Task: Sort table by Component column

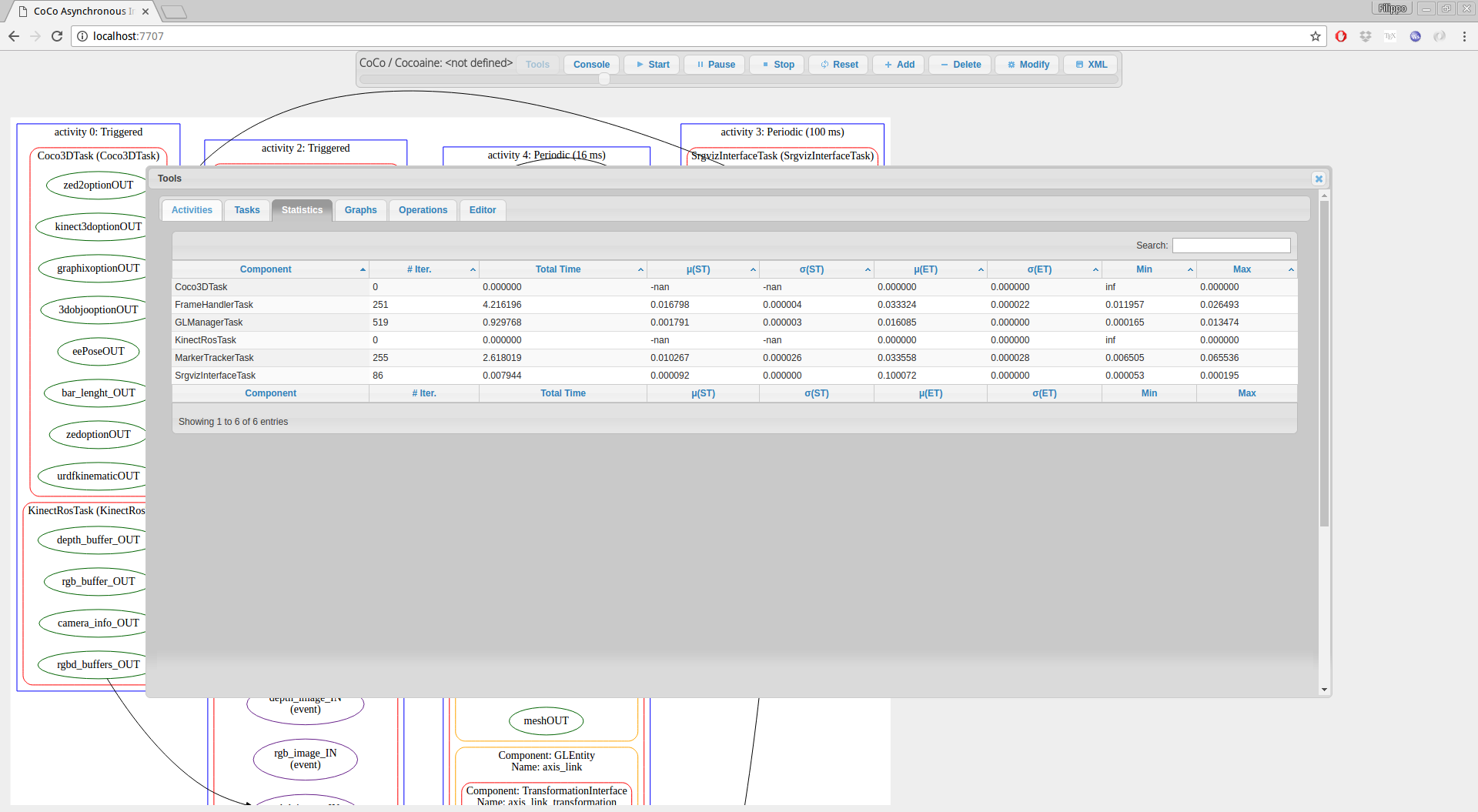Action: point(270,269)
